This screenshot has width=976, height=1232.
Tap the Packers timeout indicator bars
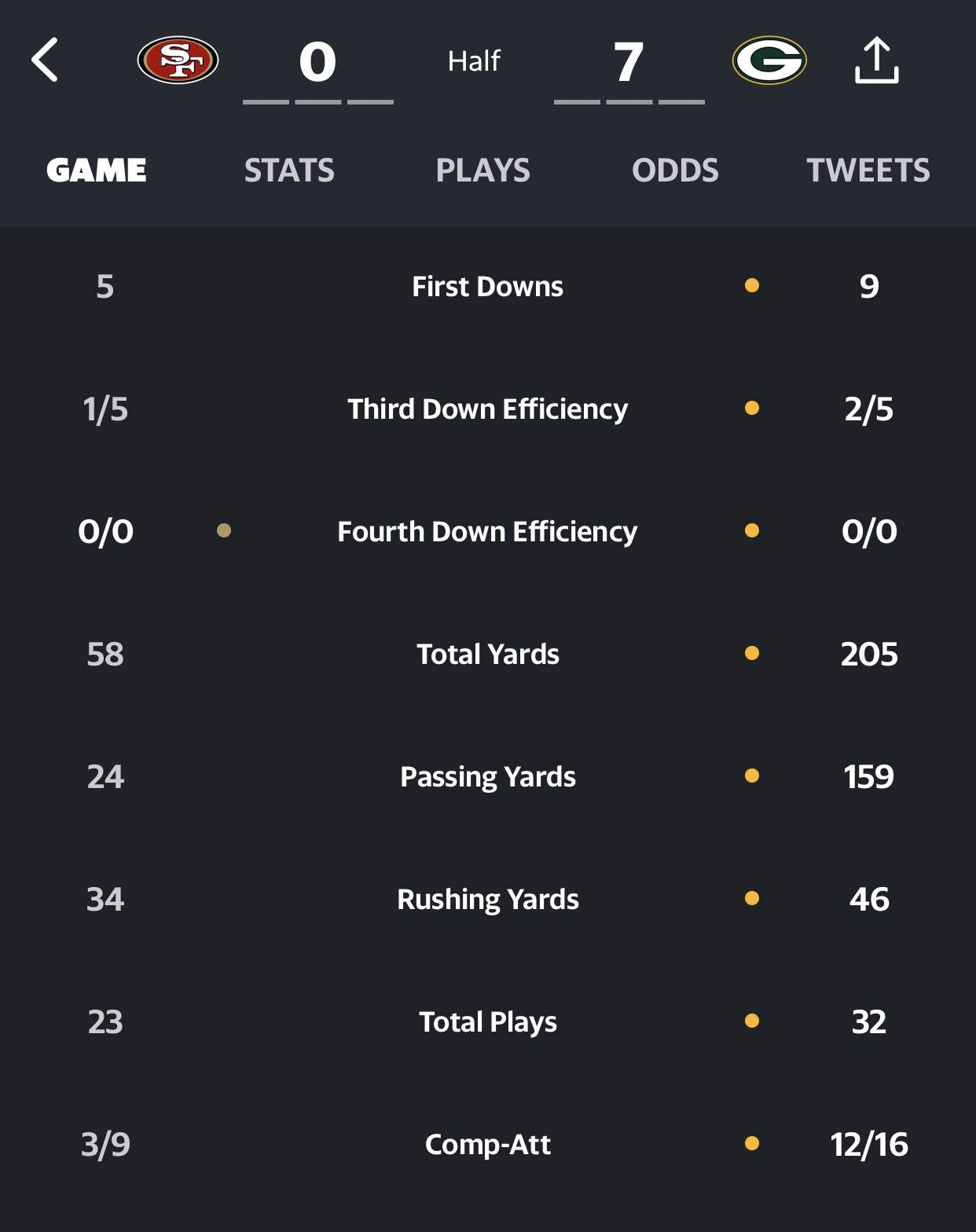coord(629,101)
